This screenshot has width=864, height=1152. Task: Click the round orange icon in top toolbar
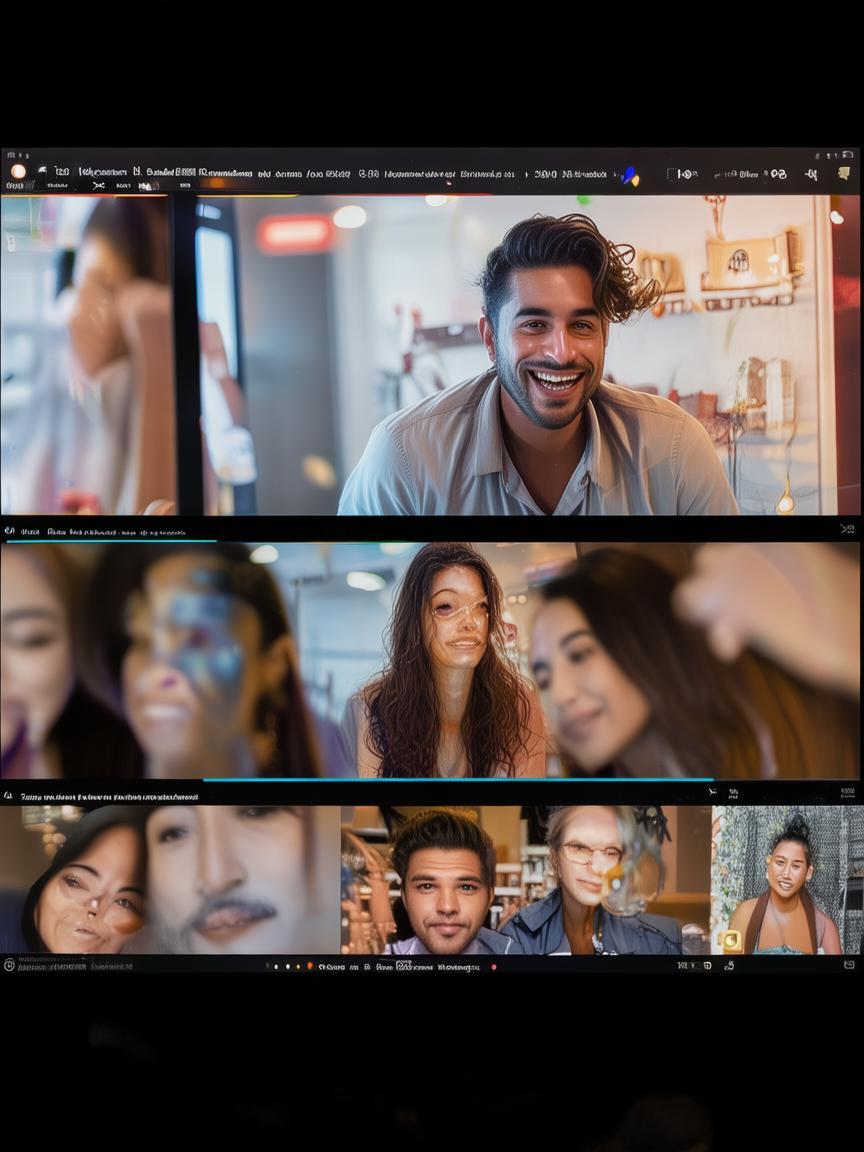(17, 171)
